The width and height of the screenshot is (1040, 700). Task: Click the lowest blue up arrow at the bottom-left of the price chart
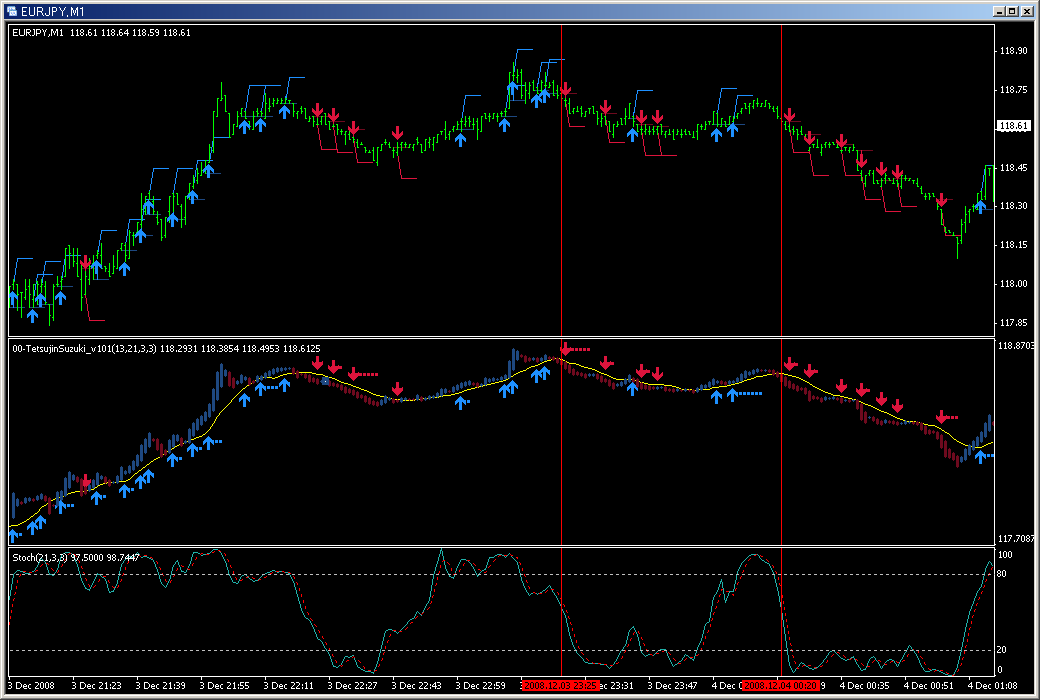32,316
